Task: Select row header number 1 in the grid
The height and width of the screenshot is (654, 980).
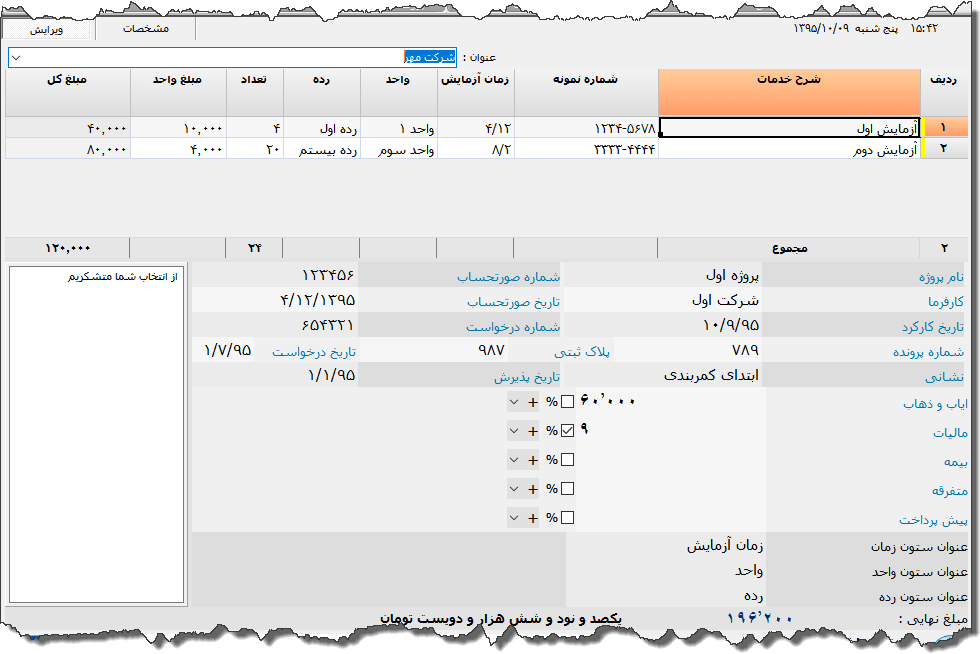Action: click(x=944, y=128)
